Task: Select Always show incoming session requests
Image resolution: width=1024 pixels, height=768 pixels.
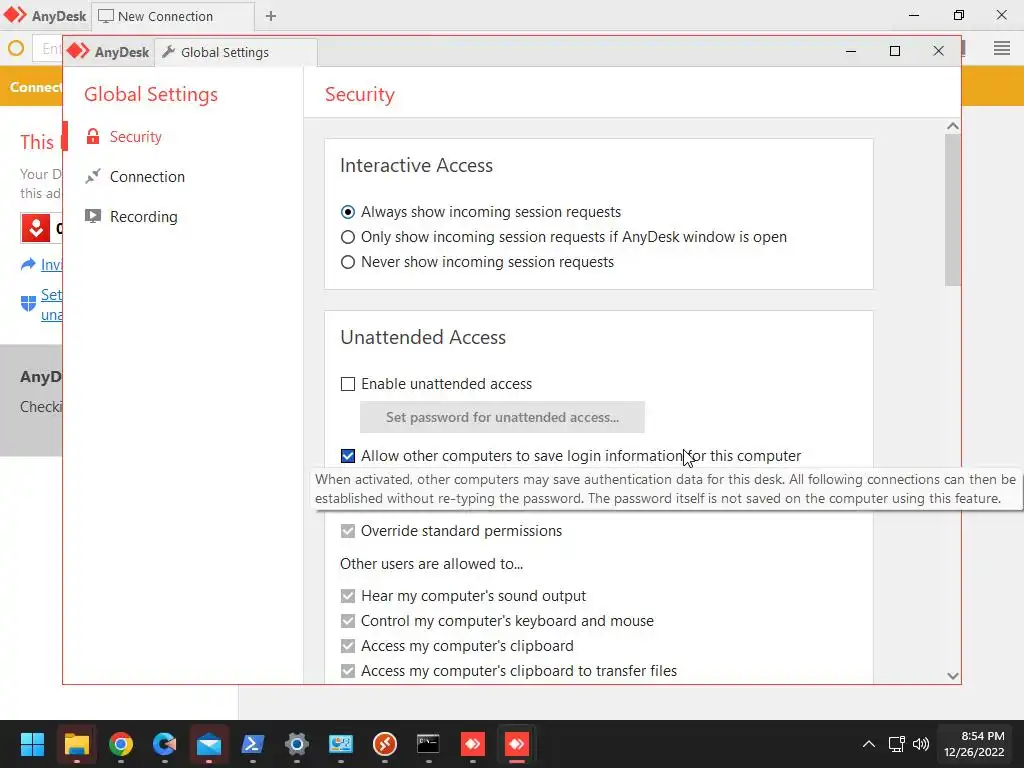Action: click(x=348, y=212)
